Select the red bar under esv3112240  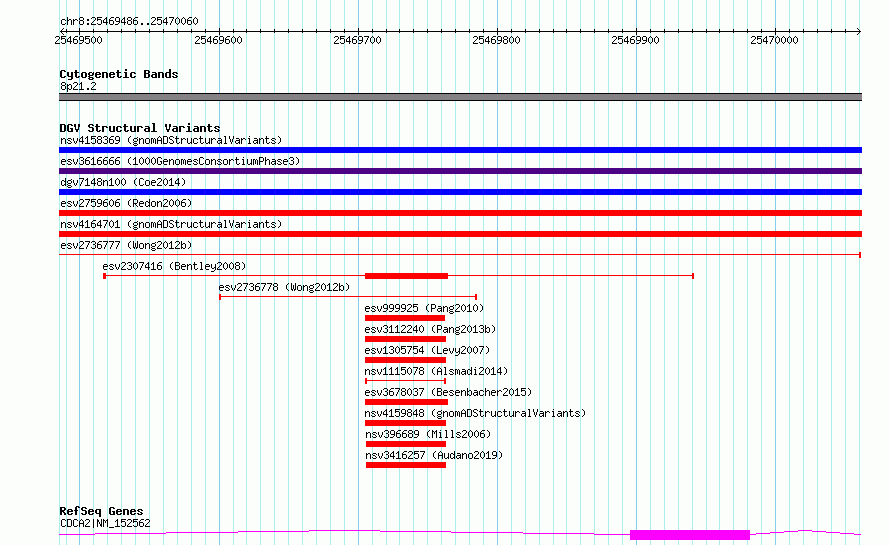pyautogui.click(x=405, y=339)
